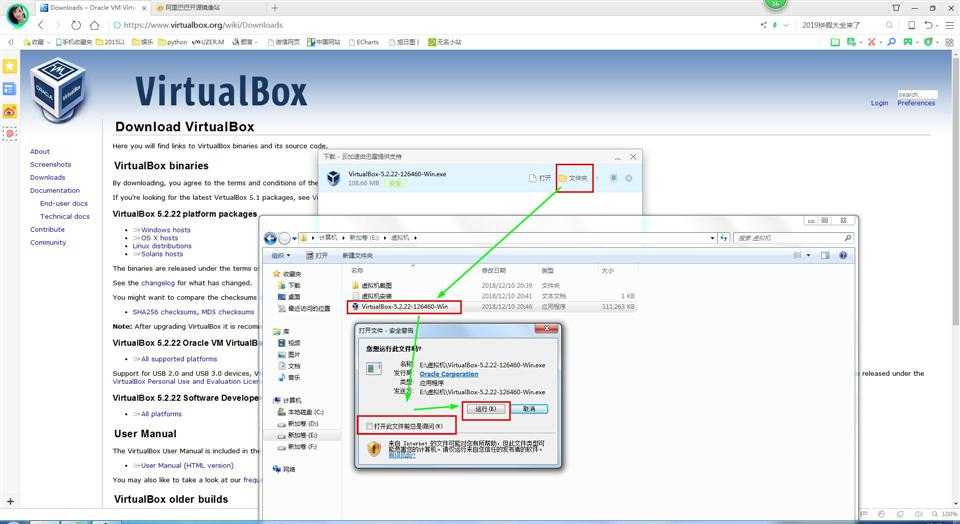
Task: Reload the VirtualBox downloads page
Action: tap(76, 25)
